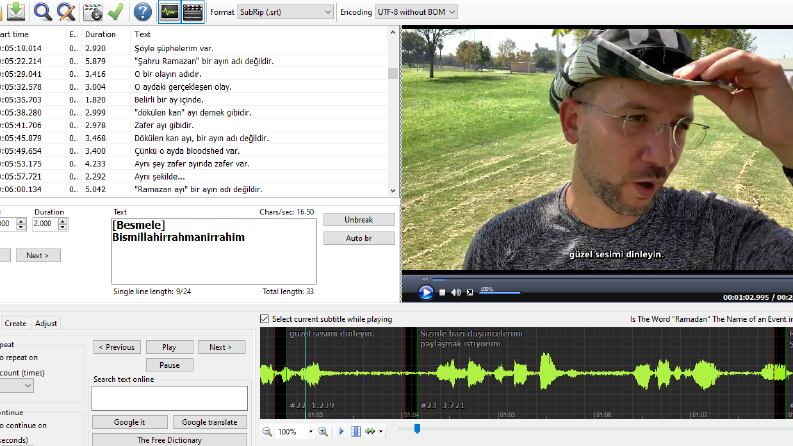This screenshot has height=446, width=793.
Task: Toggle fullscreen in the video player
Action: (470, 292)
